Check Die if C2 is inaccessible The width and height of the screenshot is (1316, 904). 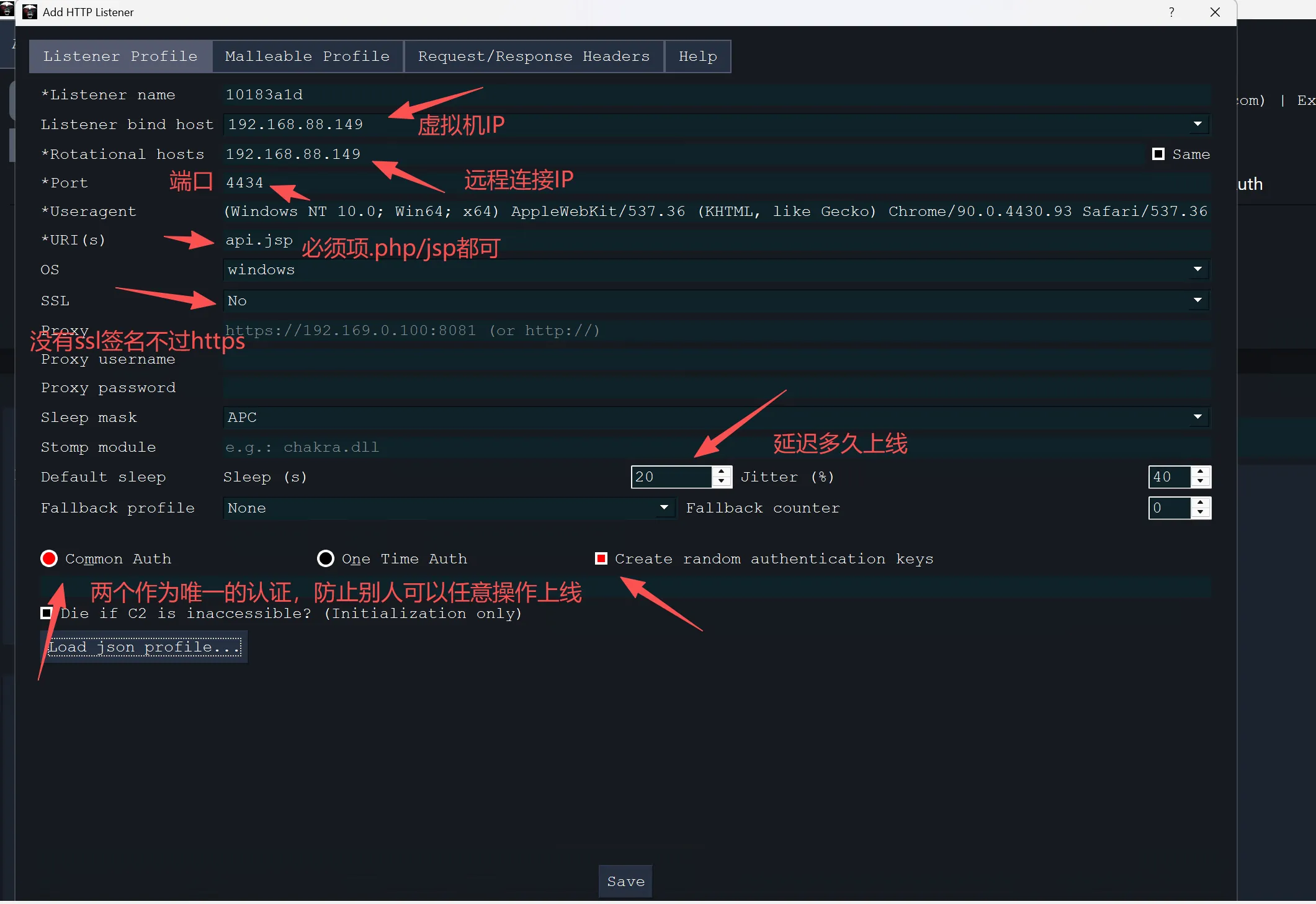click(x=46, y=613)
